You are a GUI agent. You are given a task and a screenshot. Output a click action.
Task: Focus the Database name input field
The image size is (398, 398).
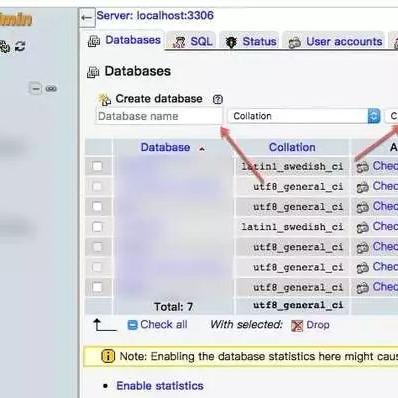159,116
